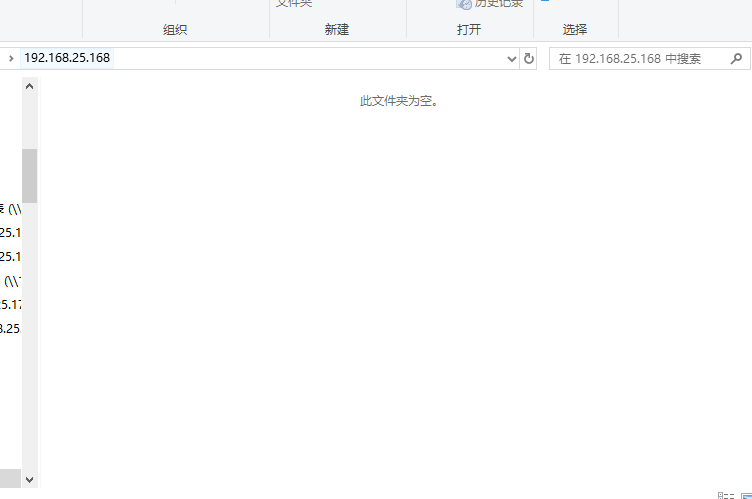Click the navigation pane horizontal scrollbar thumb
752x499 pixels.
click(10, 478)
